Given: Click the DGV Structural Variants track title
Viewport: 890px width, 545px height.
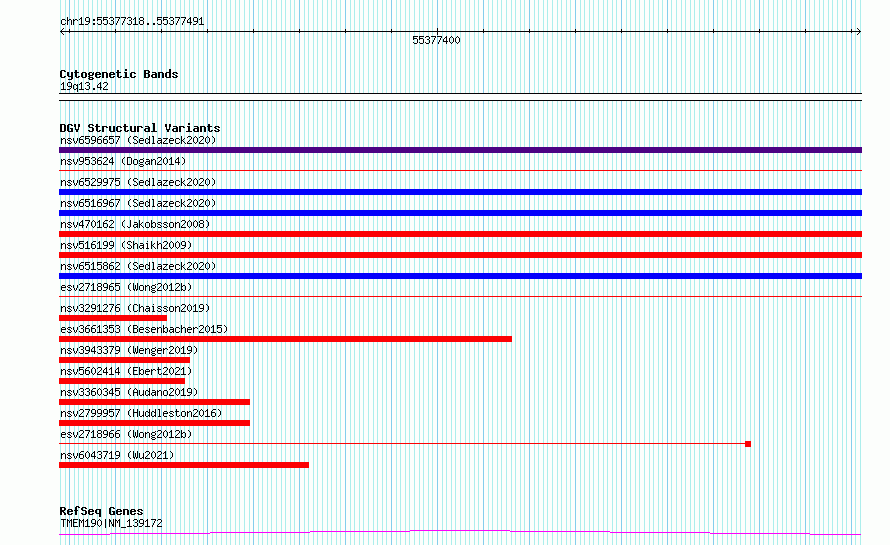Looking at the screenshot, I should point(140,128).
